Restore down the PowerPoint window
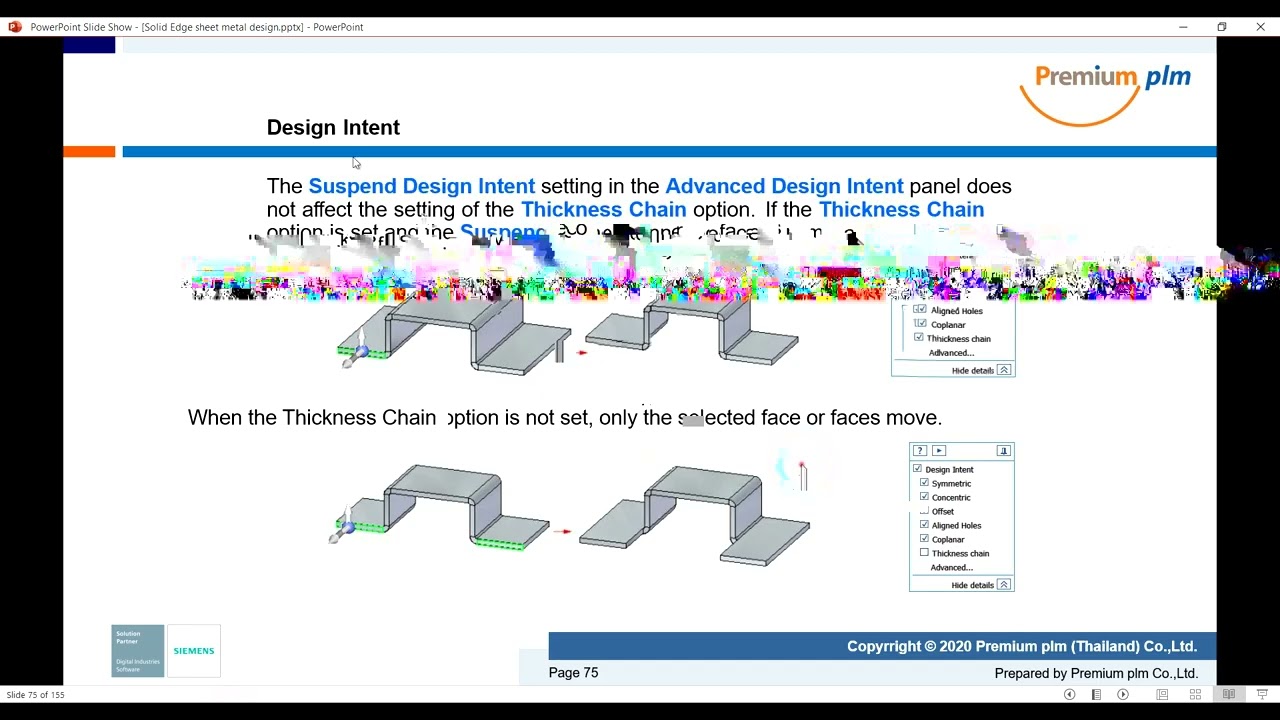The image size is (1280, 720). click(x=1221, y=27)
